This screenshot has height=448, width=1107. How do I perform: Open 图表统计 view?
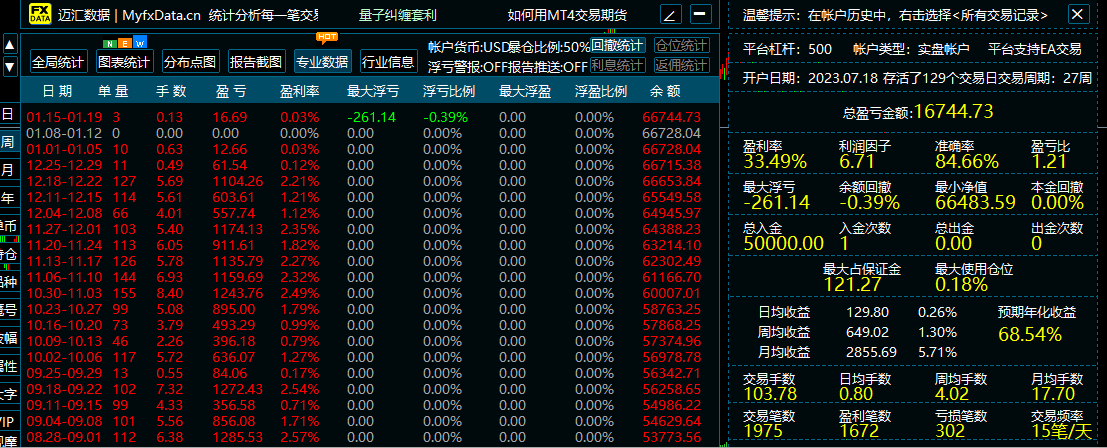(x=124, y=61)
